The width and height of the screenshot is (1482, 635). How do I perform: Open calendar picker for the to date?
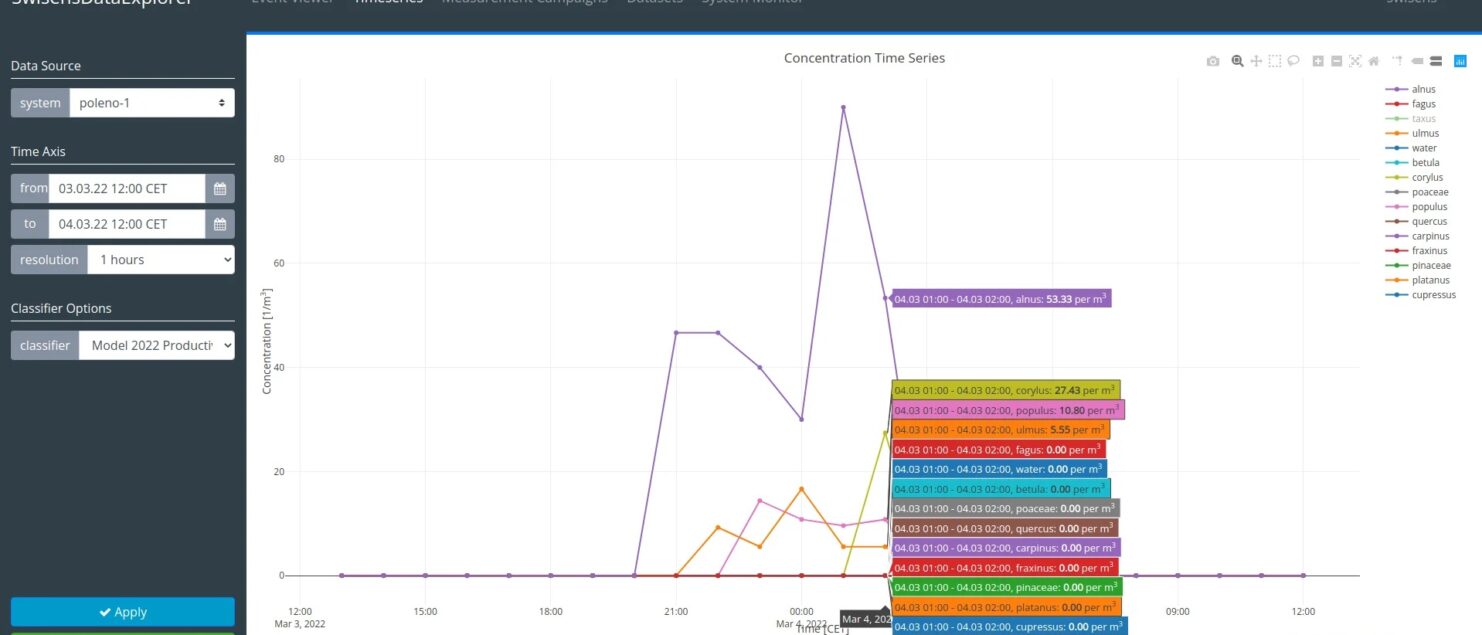click(220, 224)
